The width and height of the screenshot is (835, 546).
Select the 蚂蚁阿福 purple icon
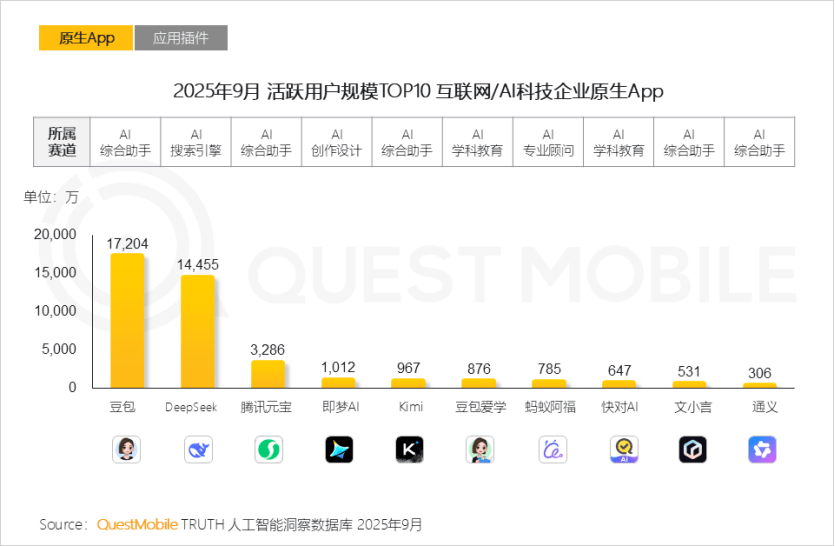552,450
